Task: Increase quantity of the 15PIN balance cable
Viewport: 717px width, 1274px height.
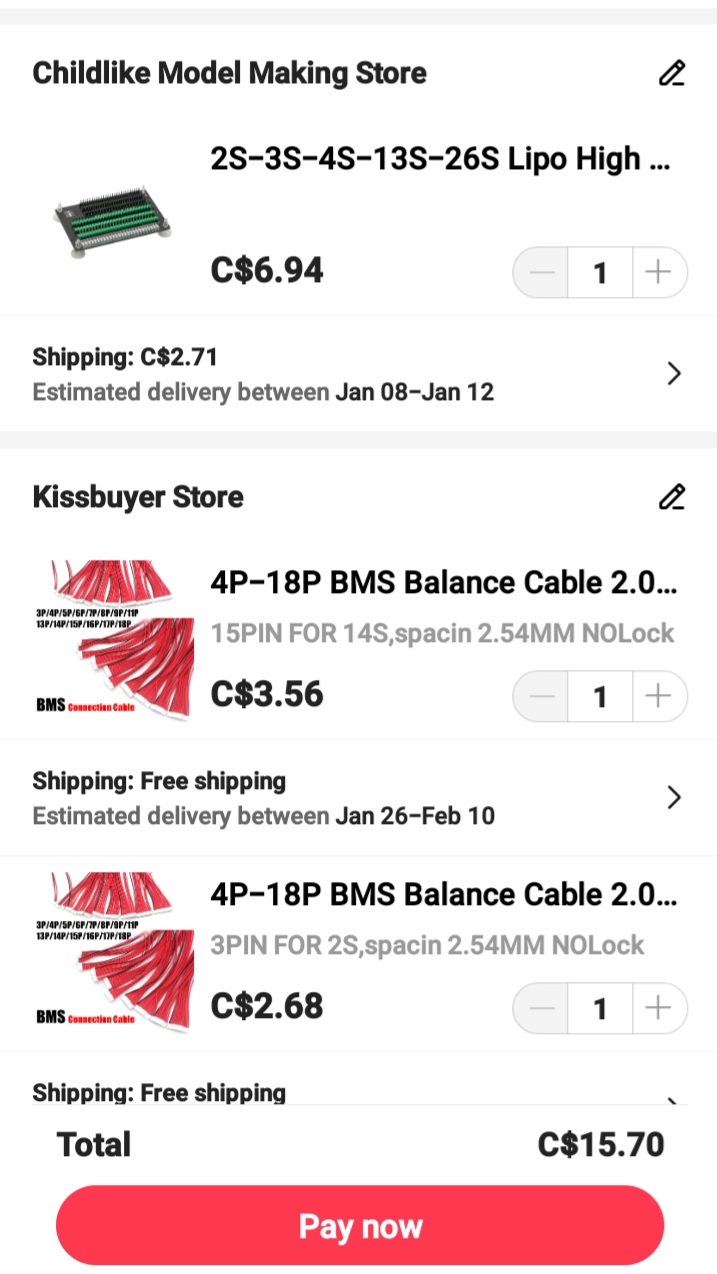Action: tap(660, 696)
